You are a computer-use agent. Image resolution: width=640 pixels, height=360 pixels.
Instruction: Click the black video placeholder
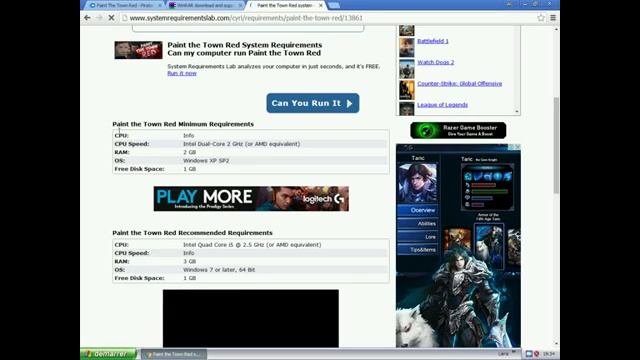tap(251, 318)
